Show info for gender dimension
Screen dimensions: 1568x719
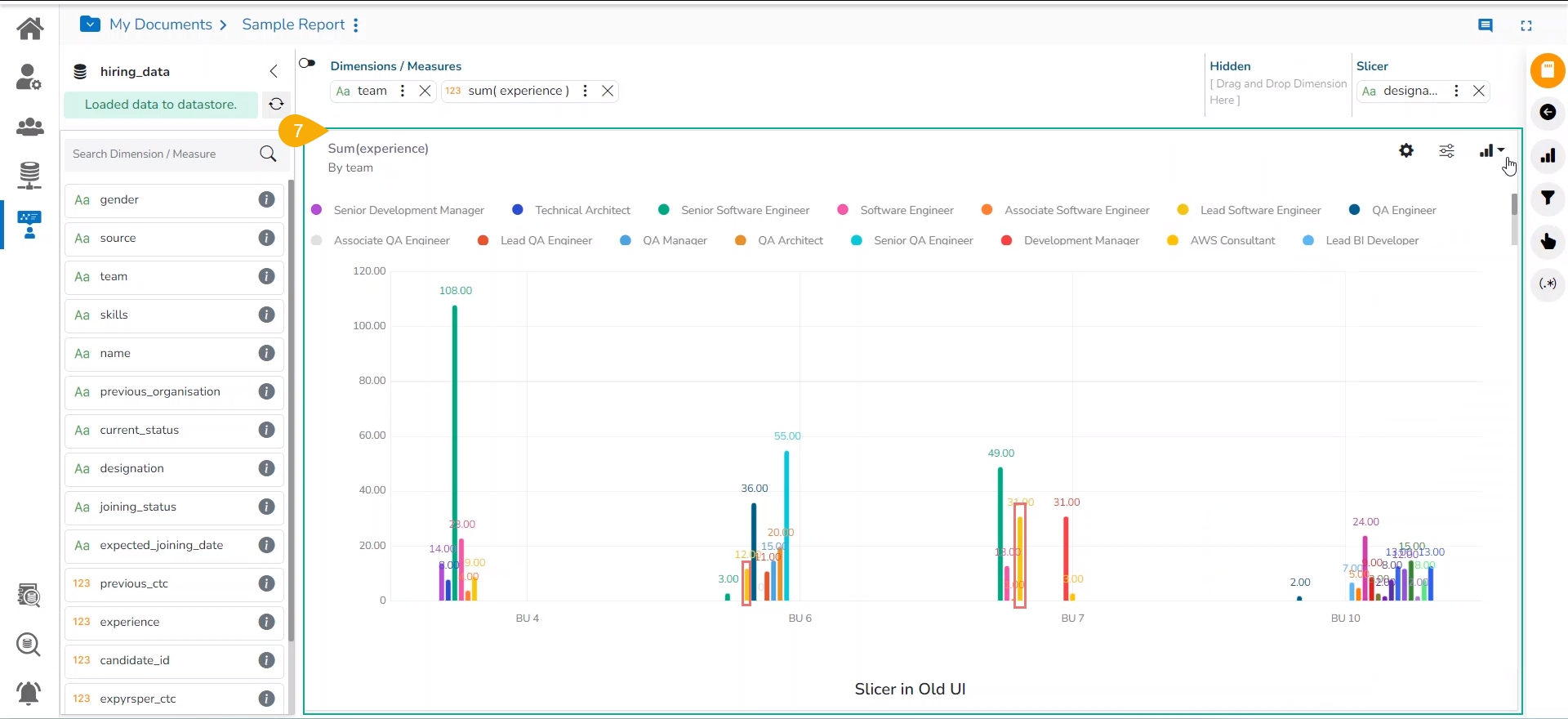coord(266,199)
